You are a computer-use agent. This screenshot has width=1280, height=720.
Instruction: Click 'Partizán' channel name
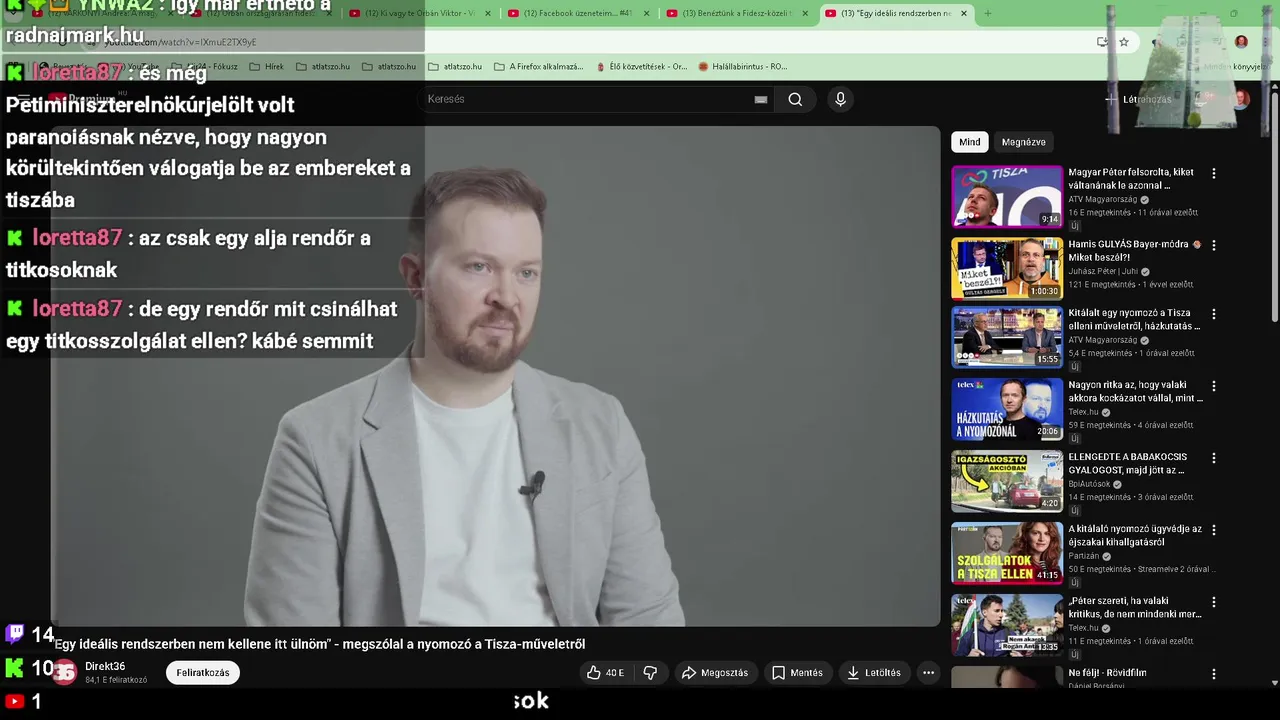point(1083,556)
